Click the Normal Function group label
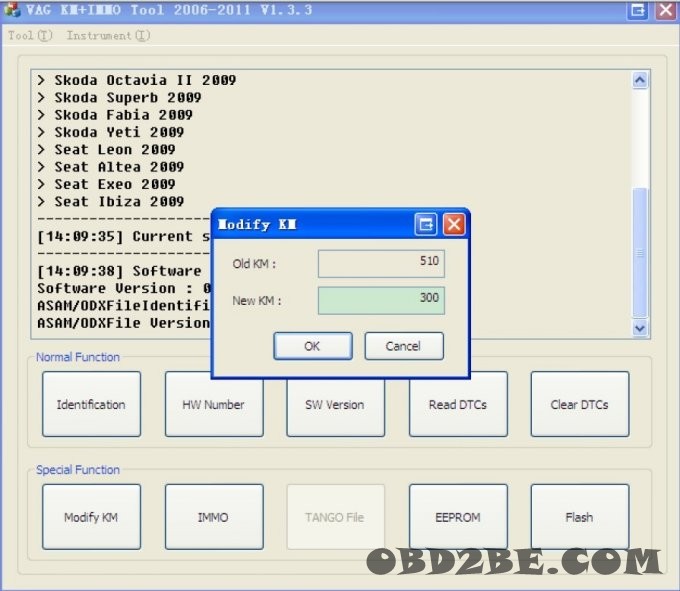680x591 pixels. (78, 357)
